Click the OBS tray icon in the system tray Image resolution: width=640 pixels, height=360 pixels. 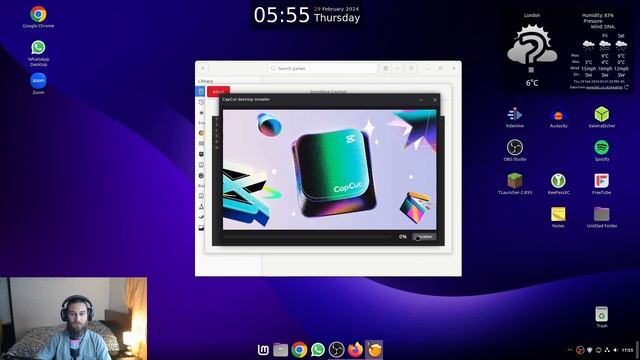click(580, 350)
